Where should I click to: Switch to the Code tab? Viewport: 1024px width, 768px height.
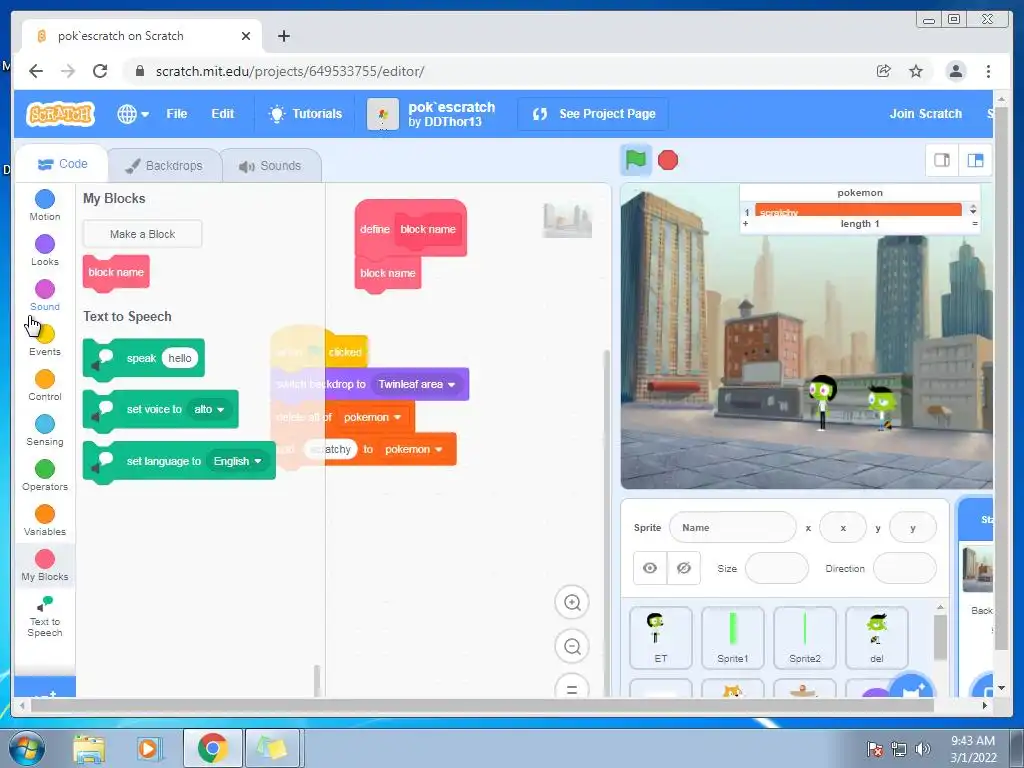tap(62, 164)
